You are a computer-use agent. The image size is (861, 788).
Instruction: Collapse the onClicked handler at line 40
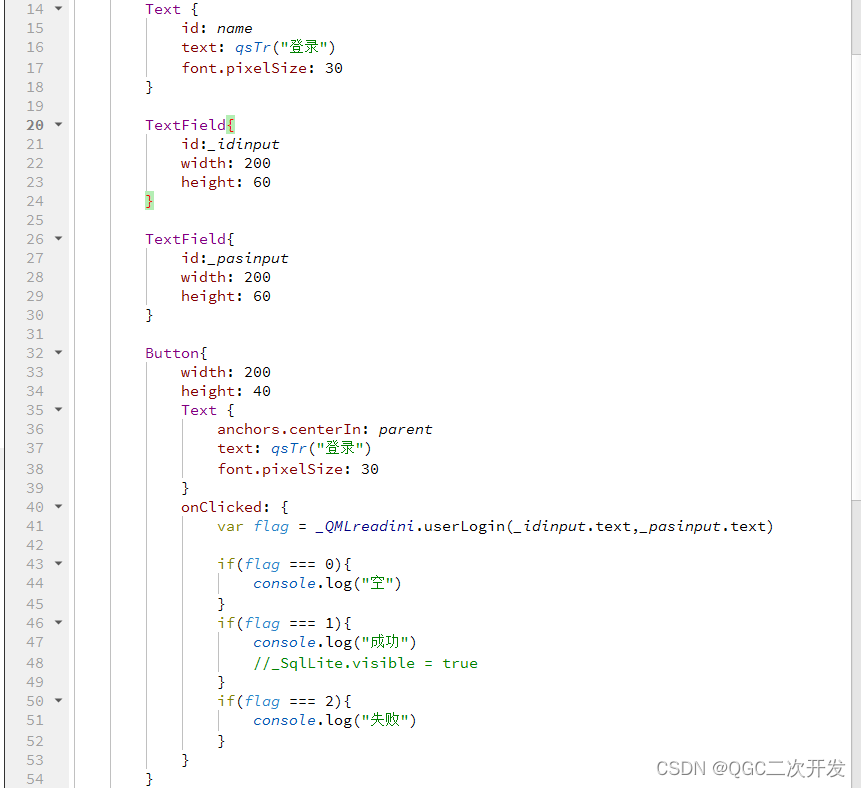pos(57,507)
